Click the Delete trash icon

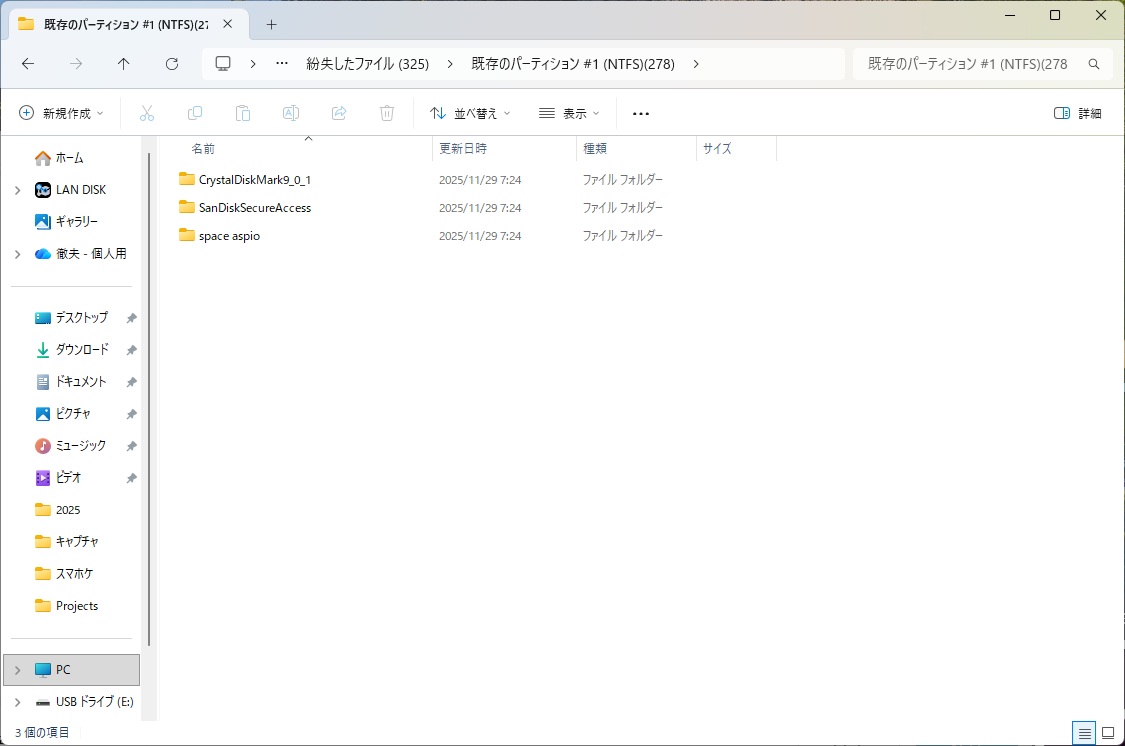(387, 113)
